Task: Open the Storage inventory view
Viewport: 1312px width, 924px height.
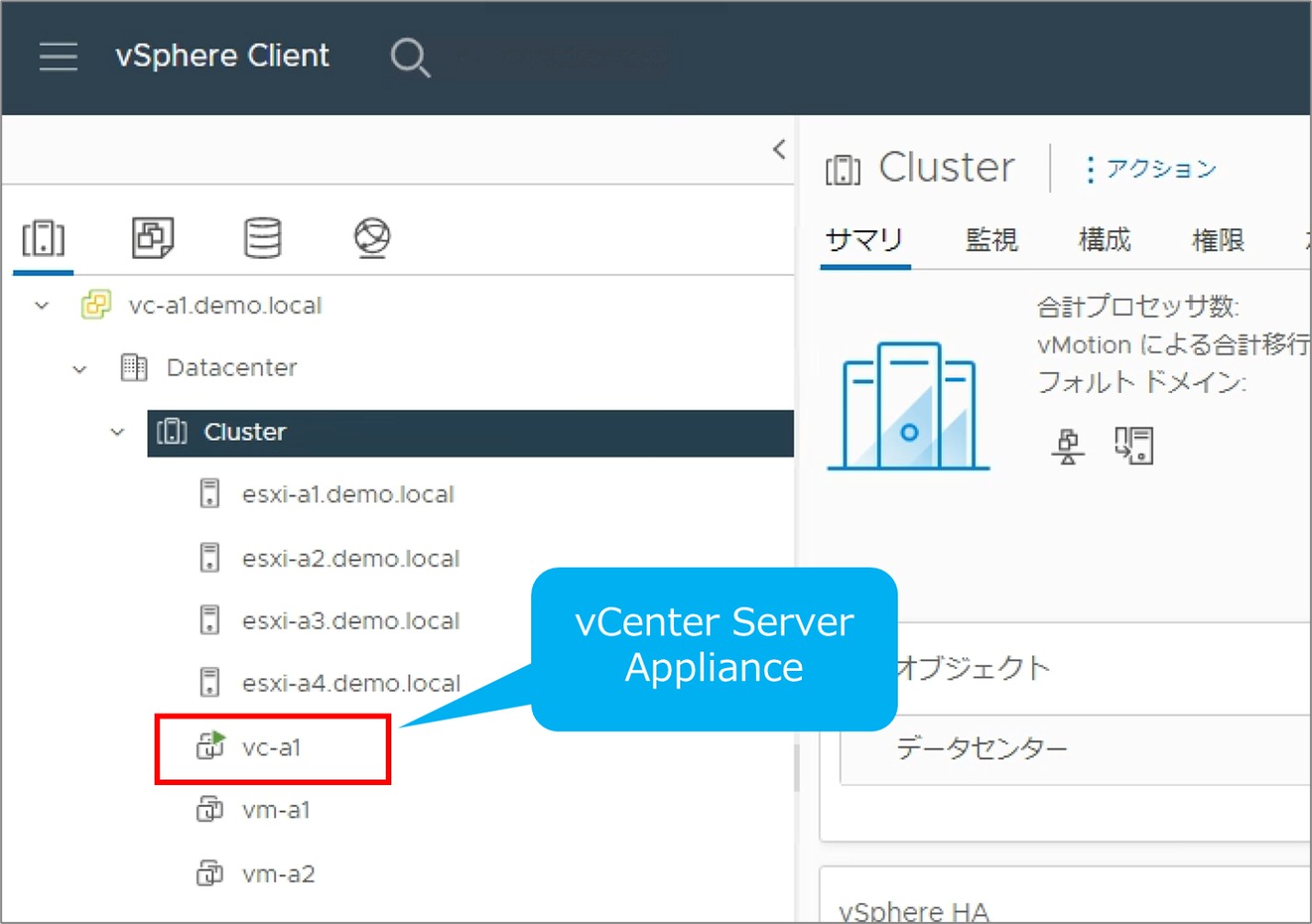Action: pos(262,238)
